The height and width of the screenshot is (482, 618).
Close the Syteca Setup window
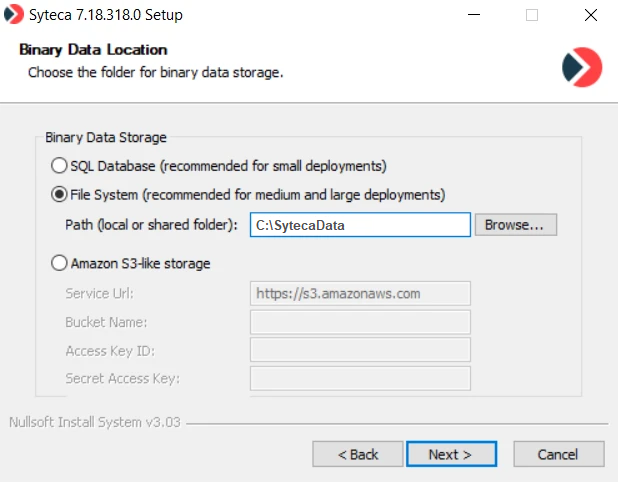[589, 16]
